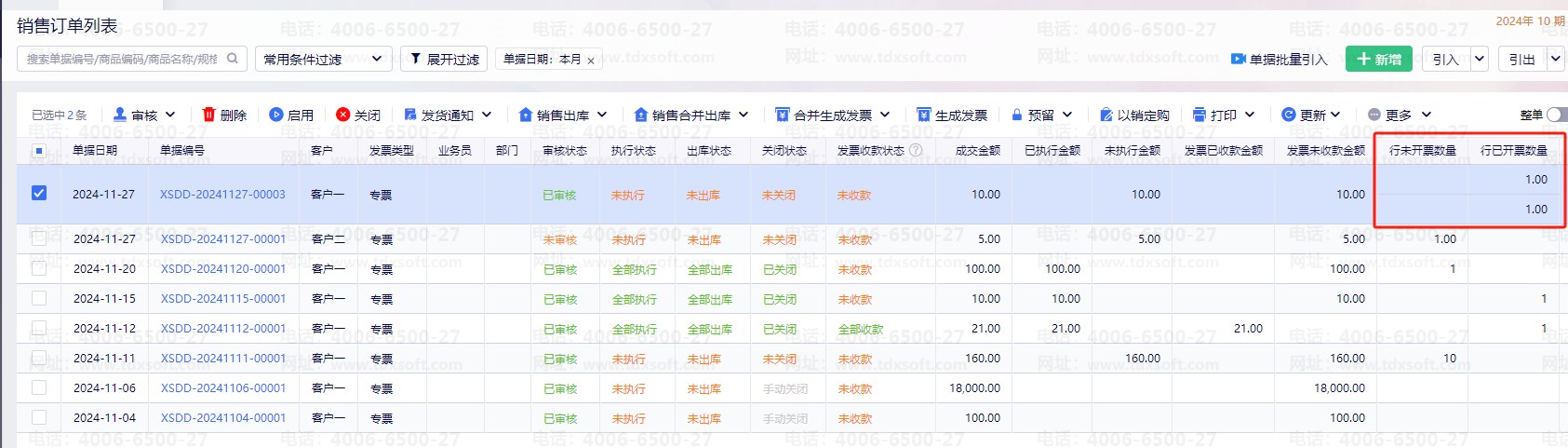Open the 更多 menu

click(1399, 115)
